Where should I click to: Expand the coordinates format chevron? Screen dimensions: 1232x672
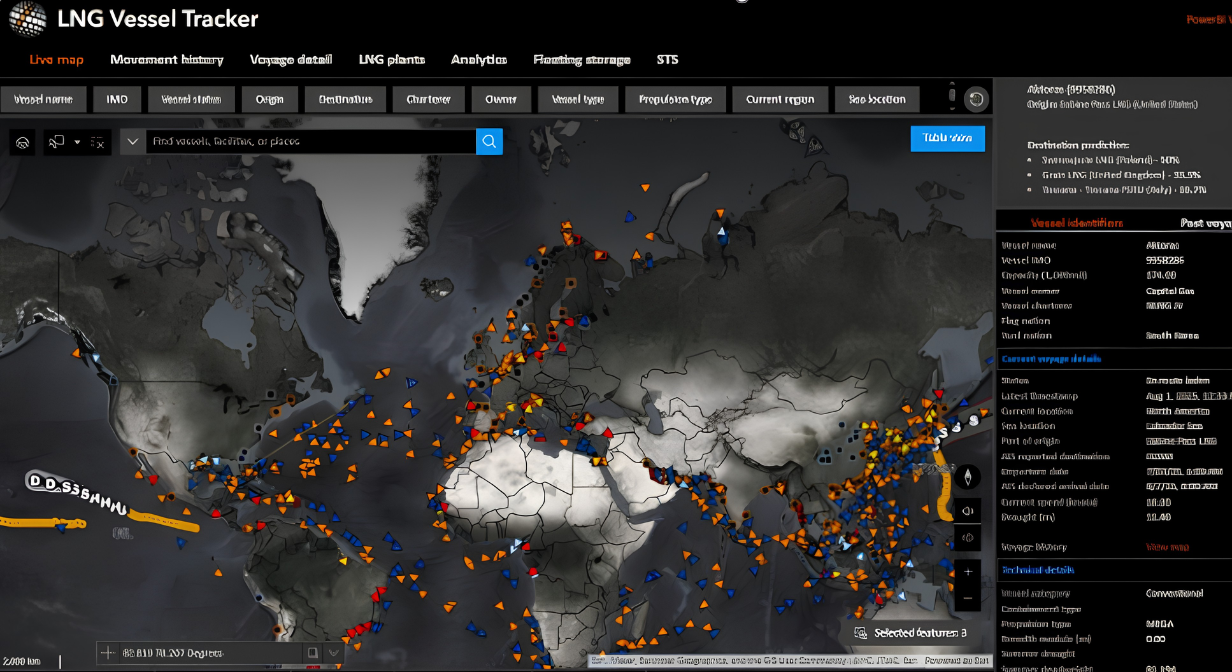[x=334, y=653]
